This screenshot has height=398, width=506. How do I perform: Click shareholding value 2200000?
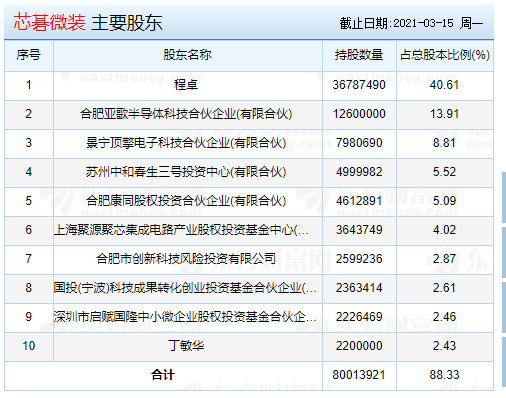(359, 346)
